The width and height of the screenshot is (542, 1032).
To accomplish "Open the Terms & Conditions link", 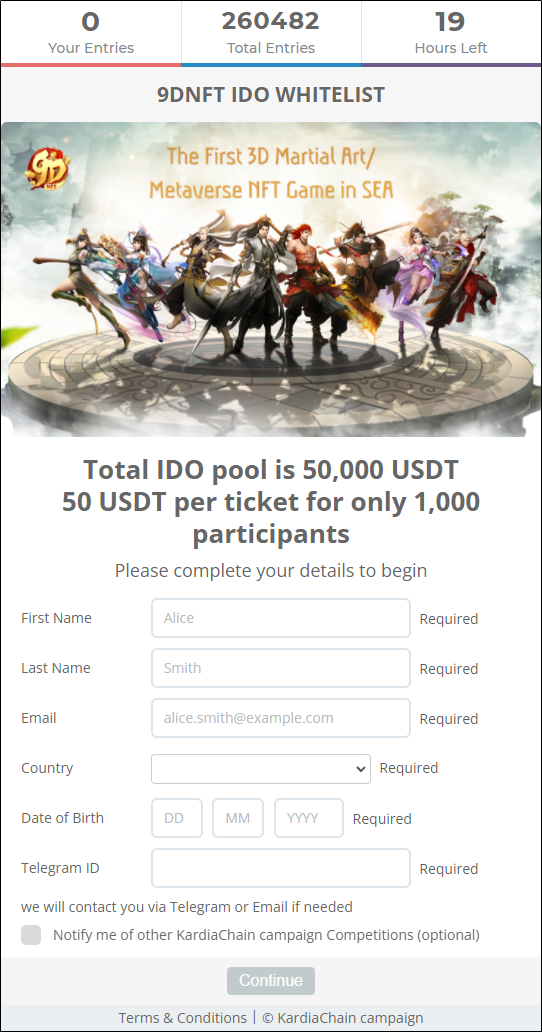I will pos(182,1018).
